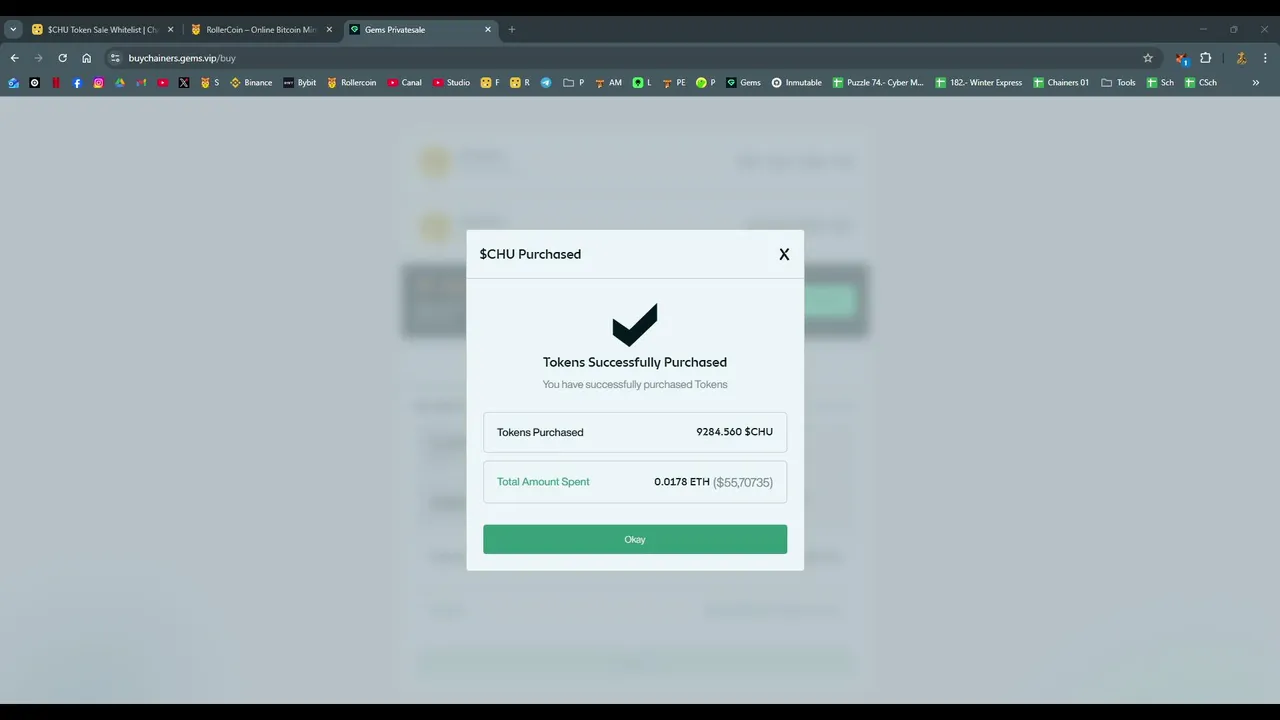This screenshot has height=720, width=1280.
Task: Open the P bookmarks folder
Action: 574,83
